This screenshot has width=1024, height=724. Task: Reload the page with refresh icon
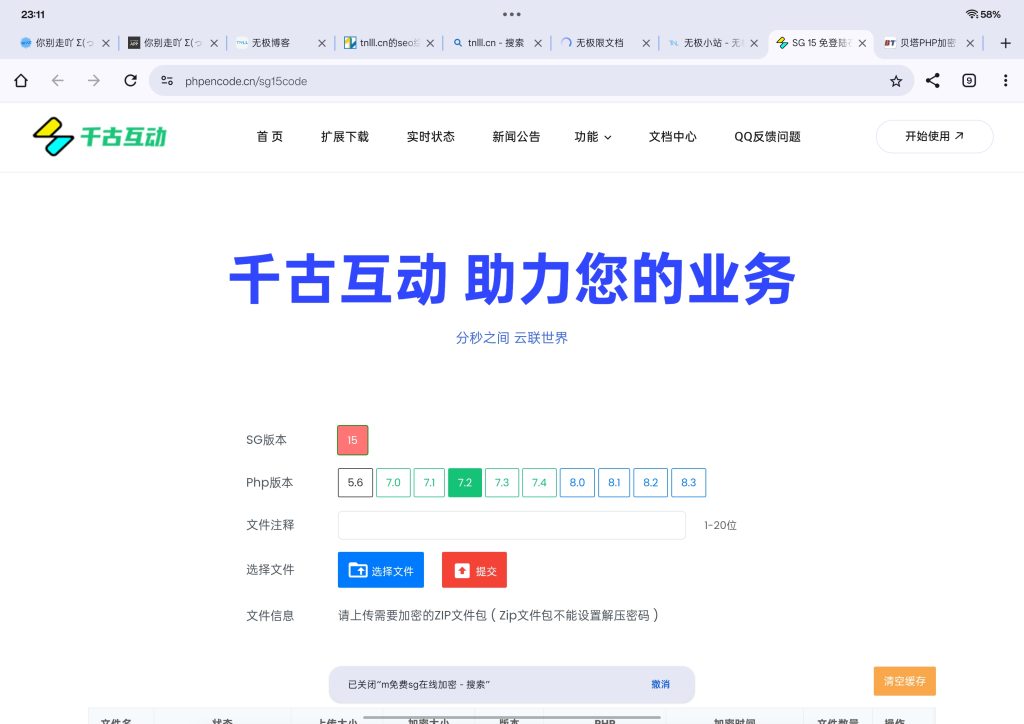click(130, 81)
